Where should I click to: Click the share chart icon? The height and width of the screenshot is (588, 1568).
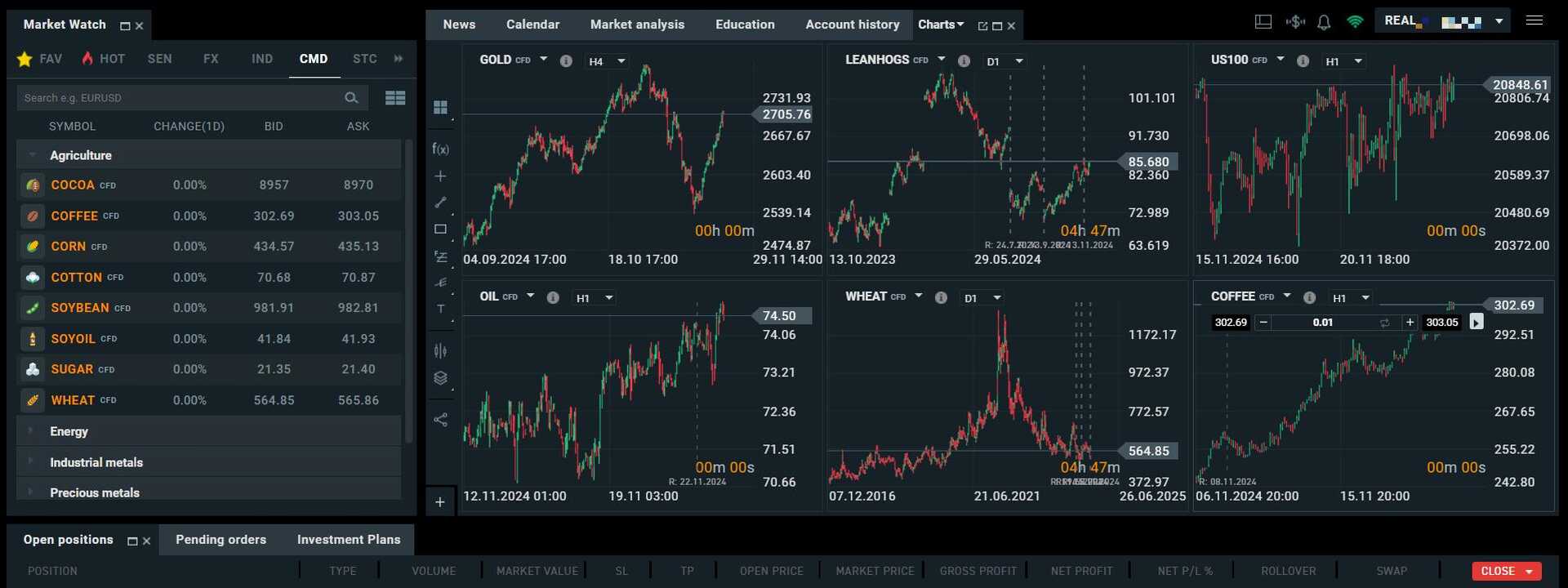coord(440,420)
